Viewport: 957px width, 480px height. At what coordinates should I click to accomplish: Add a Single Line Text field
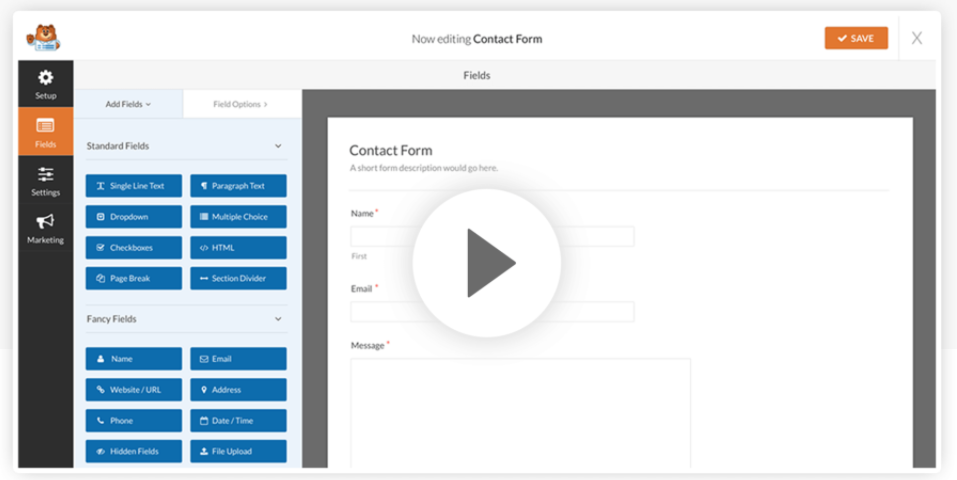pos(134,186)
